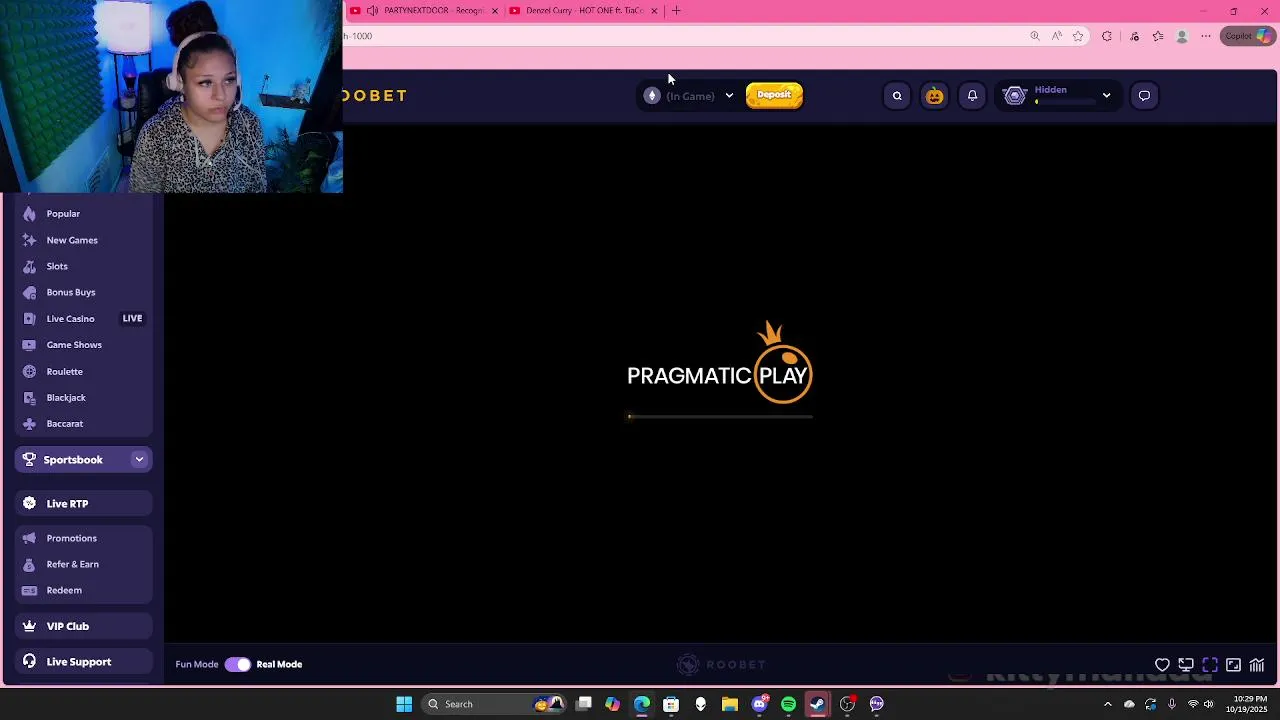Click the yellow Deposit button
The image size is (1280, 720).
(774, 95)
